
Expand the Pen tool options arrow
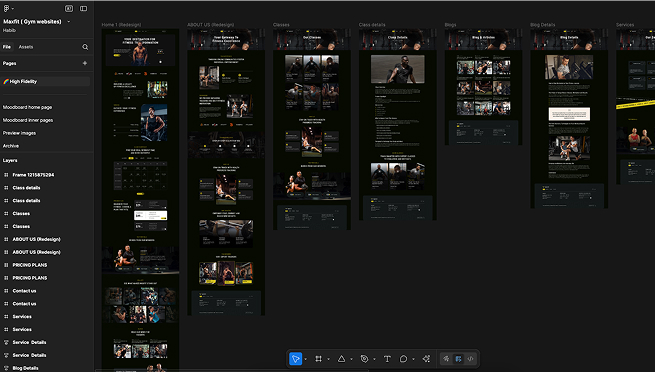click(x=374, y=359)
